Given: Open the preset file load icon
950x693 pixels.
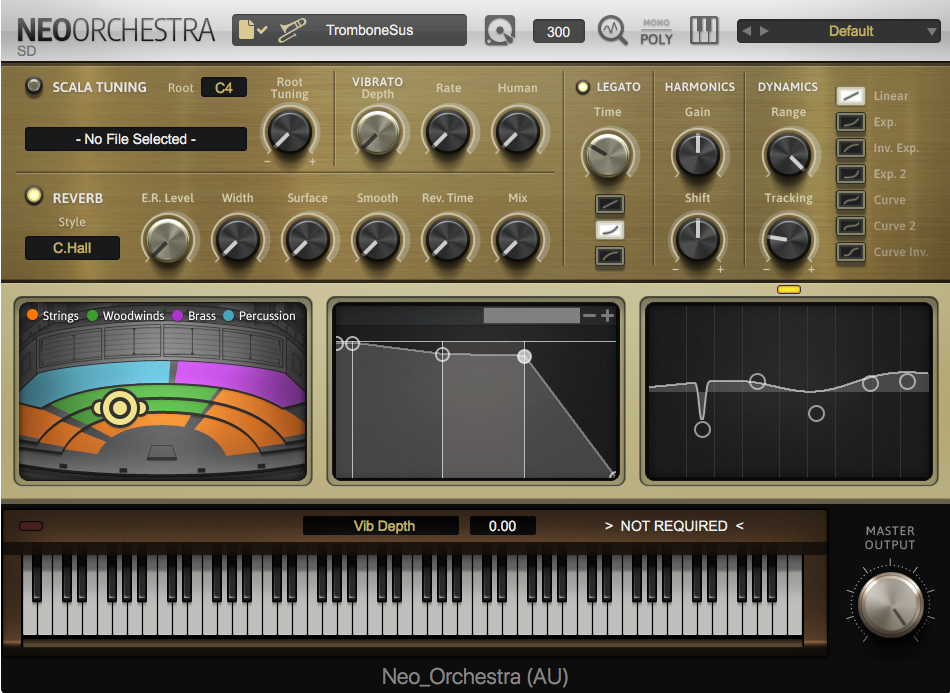Looking at the screenshot, I should tap(253, 30).
